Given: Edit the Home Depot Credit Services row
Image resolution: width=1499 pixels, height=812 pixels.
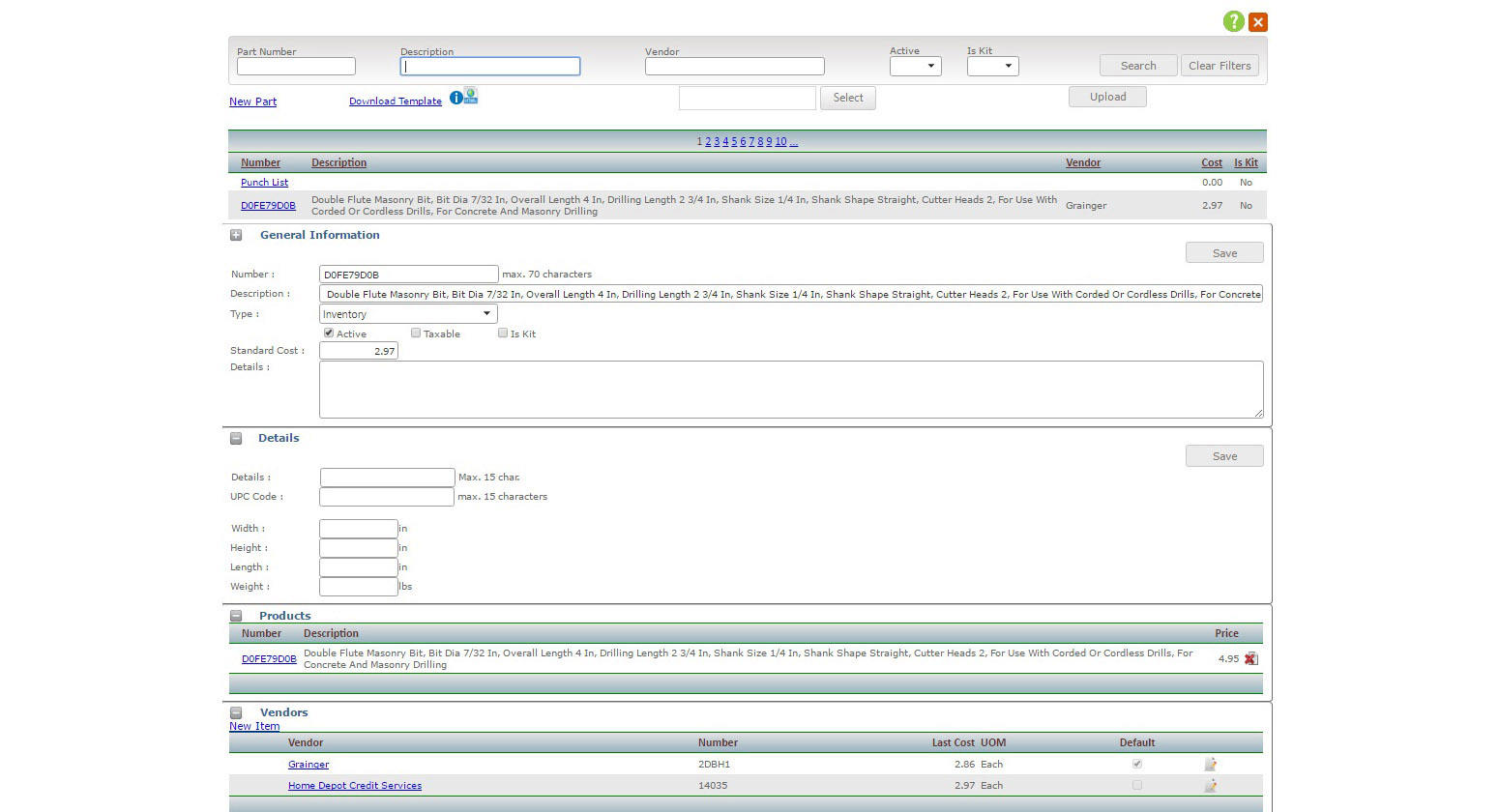Looking at the screenshot, I should point(1210,786).
